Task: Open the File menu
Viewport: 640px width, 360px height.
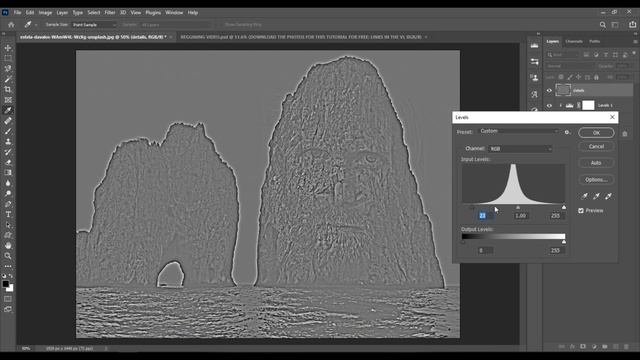Action: point(18,13)
